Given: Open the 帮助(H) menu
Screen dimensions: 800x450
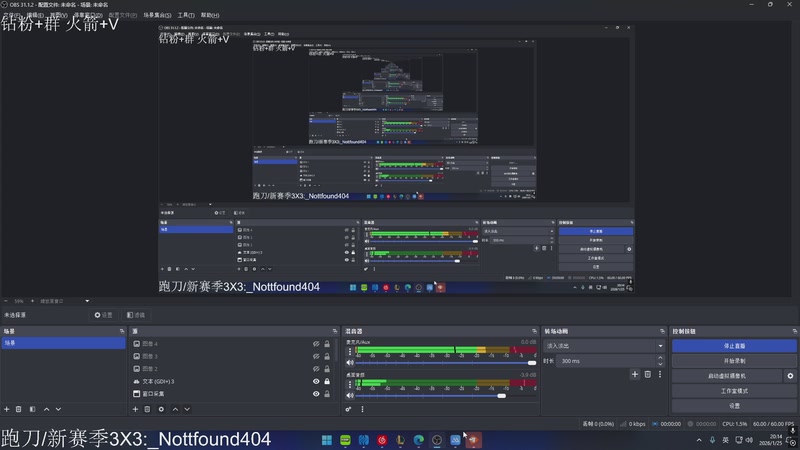Looking at the screenshot, I should [210, 15].
